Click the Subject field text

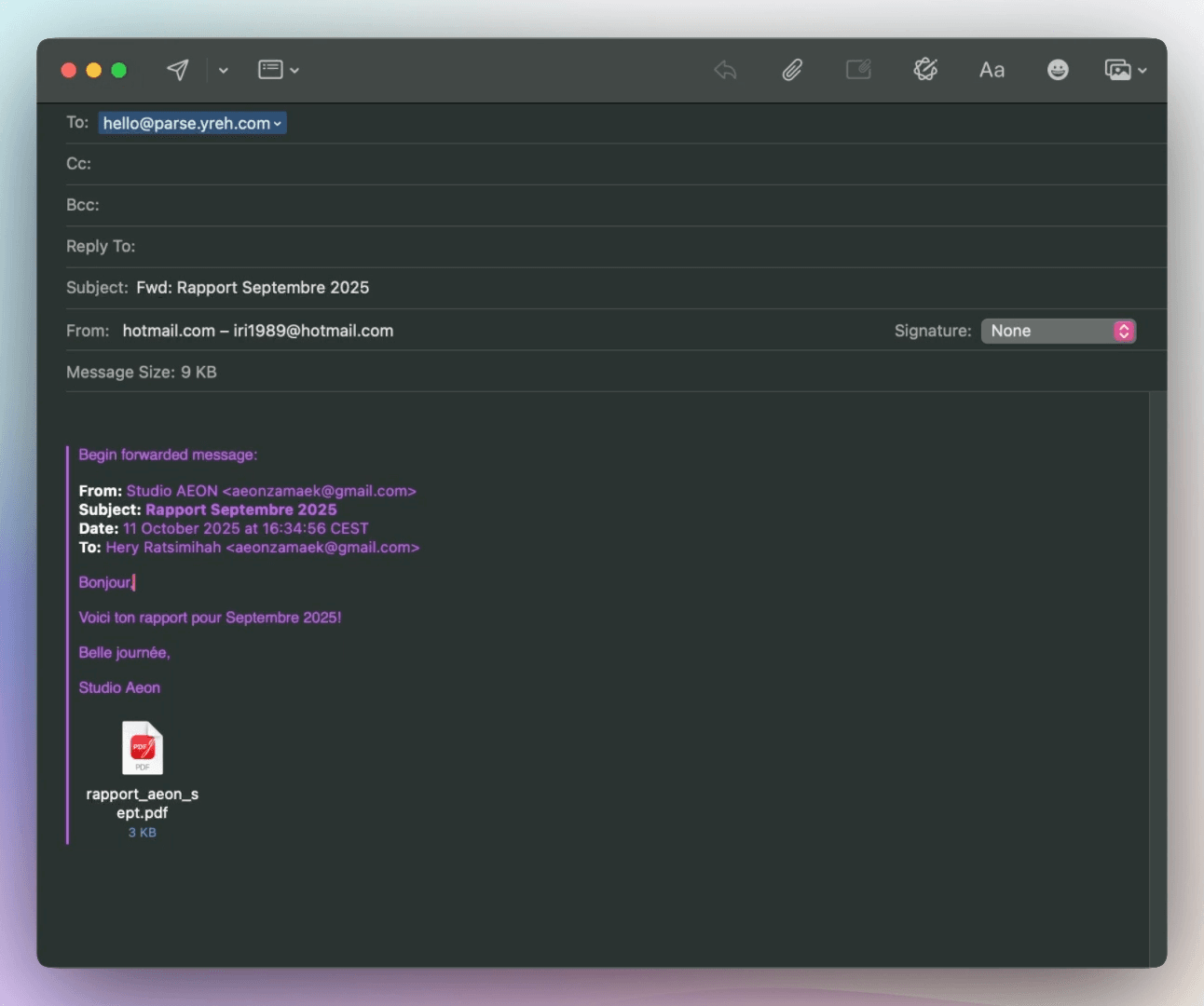coord(253,288)
